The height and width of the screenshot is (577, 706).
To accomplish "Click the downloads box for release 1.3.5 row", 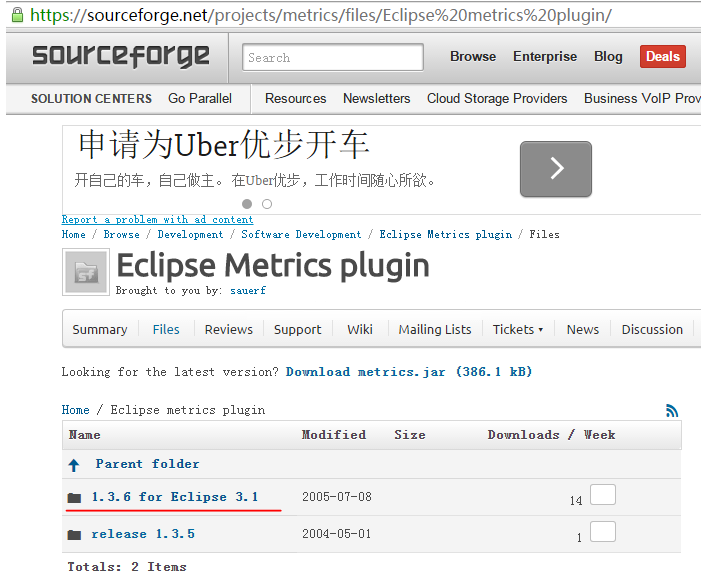I will point(602,532).
